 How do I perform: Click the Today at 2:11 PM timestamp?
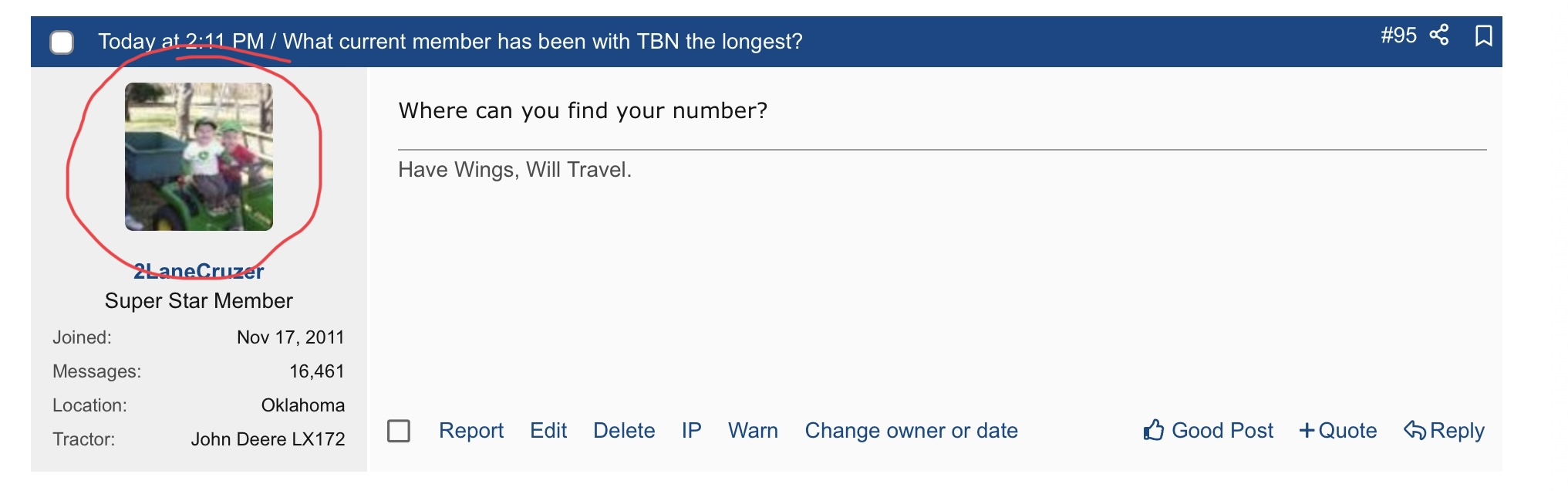[181, 42]
